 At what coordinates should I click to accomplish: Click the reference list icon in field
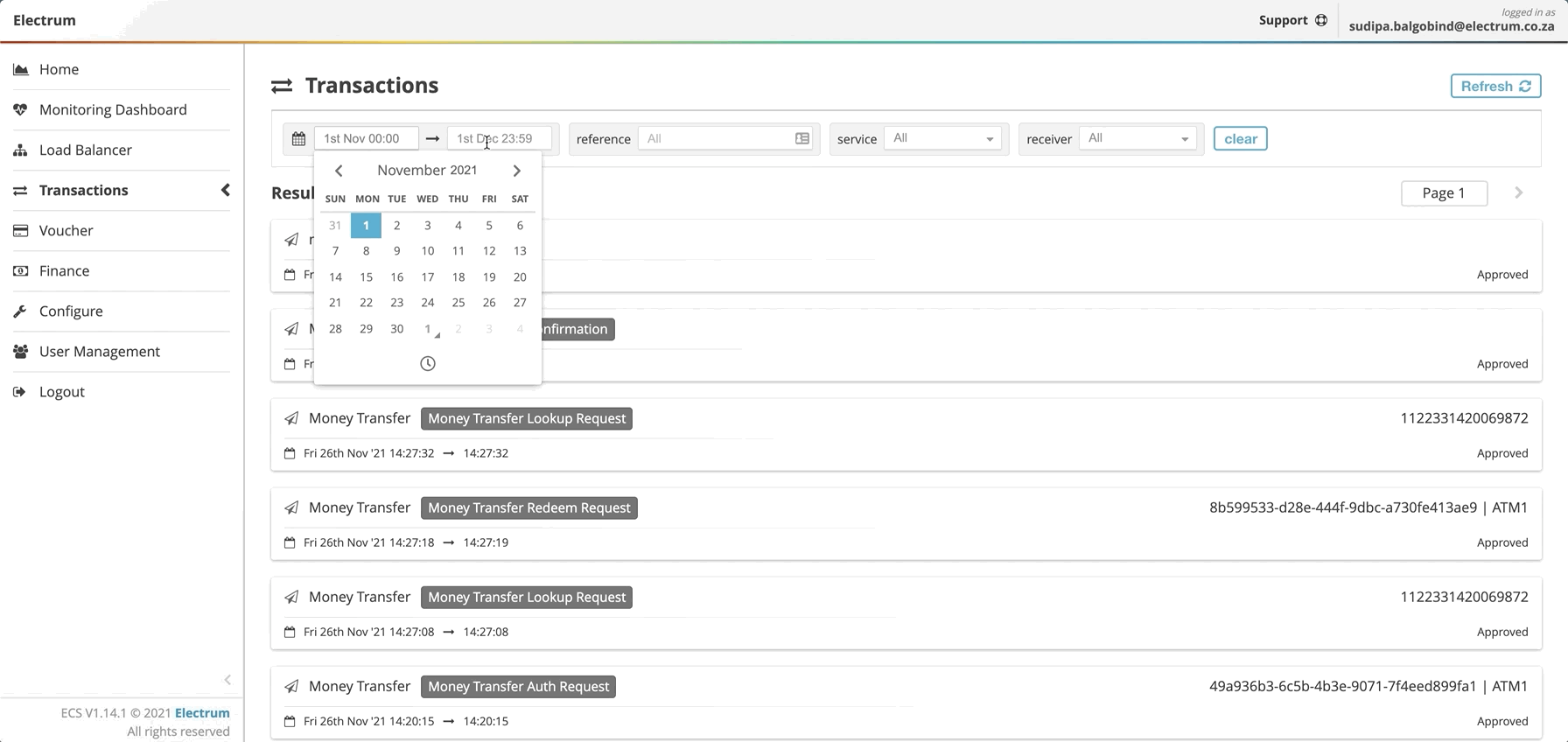coord(801,139)
